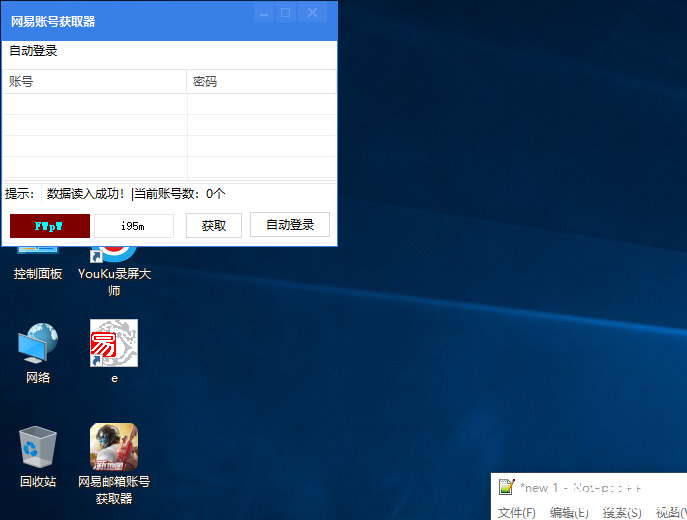Click the 密码 column header
This screenshot has width=687, height=520.
tap(262, 81)
